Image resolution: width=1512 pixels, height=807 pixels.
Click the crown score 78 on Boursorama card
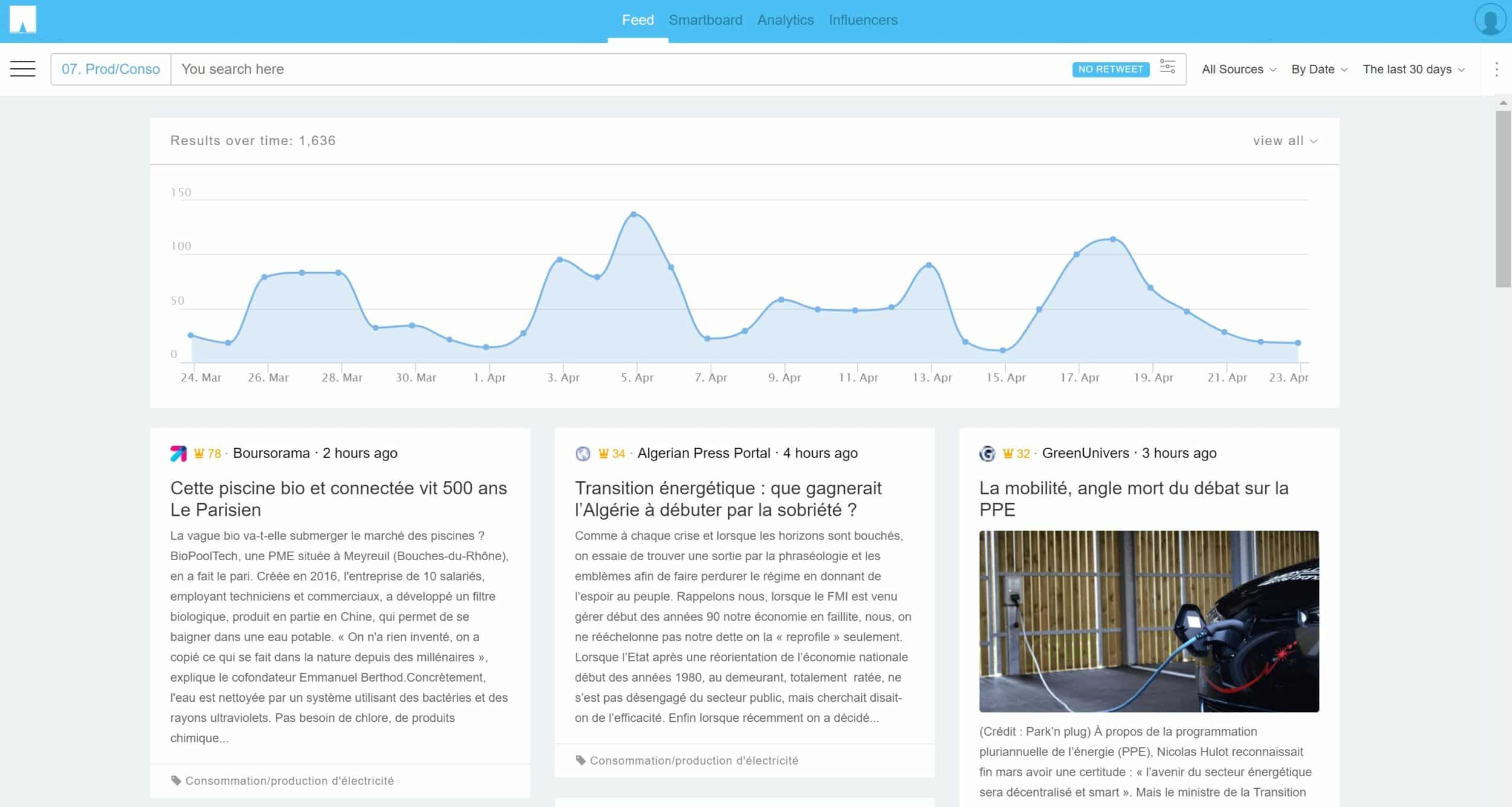(207, 454)
